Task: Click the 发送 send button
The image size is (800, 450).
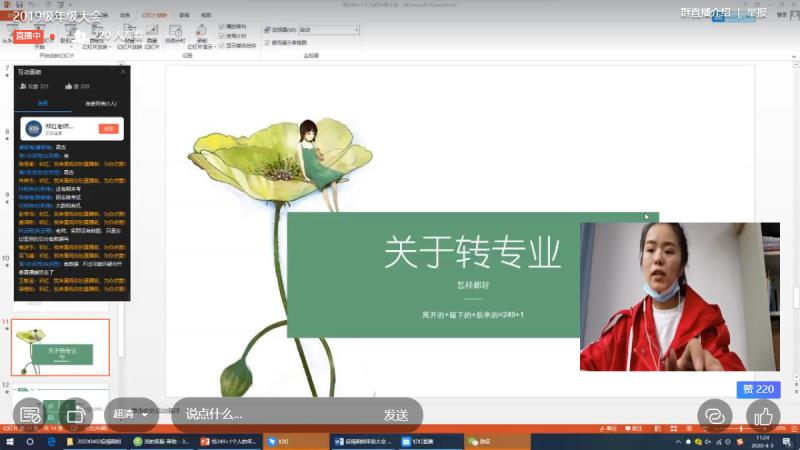Action: pos(396,415)
